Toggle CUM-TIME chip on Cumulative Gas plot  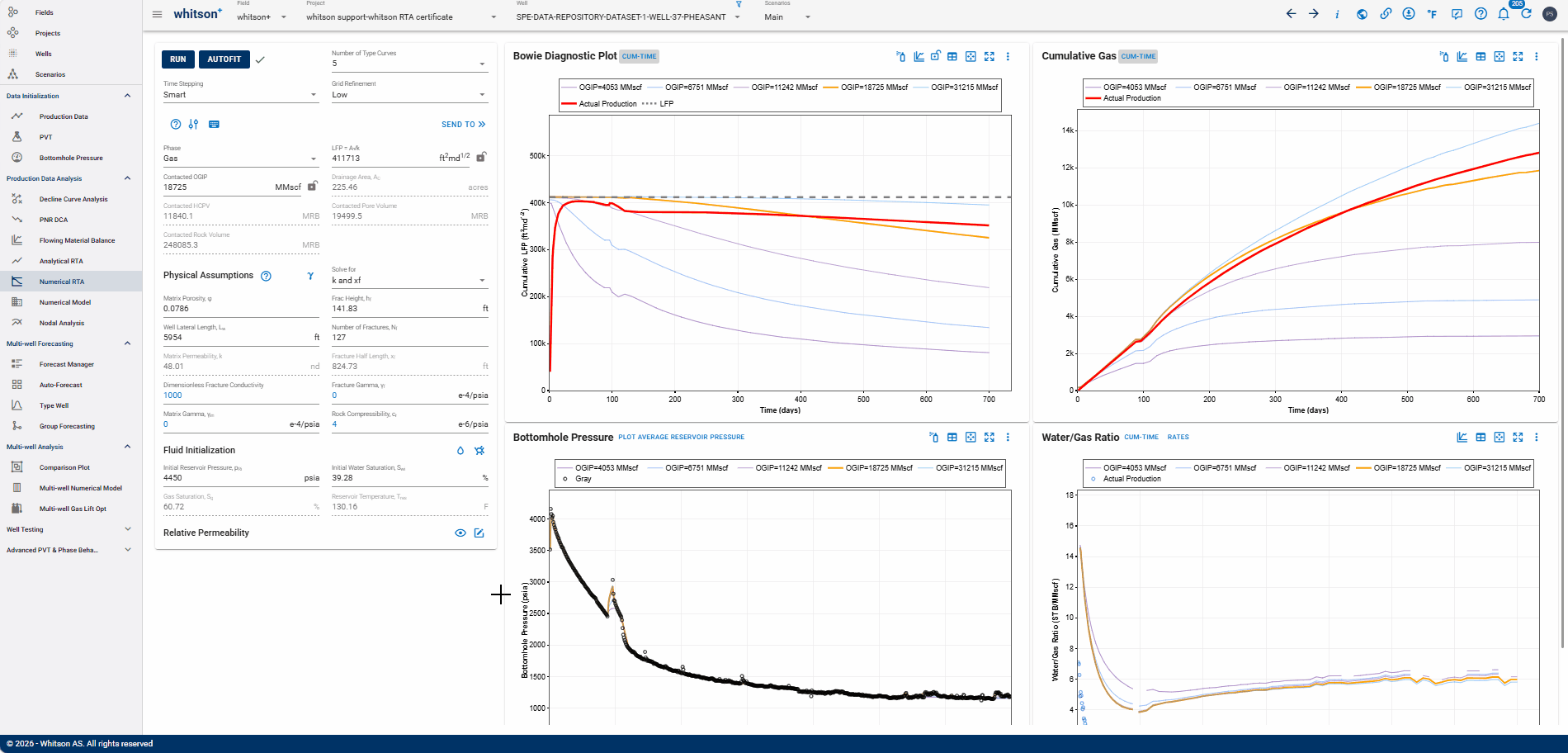pos(1139,56)
